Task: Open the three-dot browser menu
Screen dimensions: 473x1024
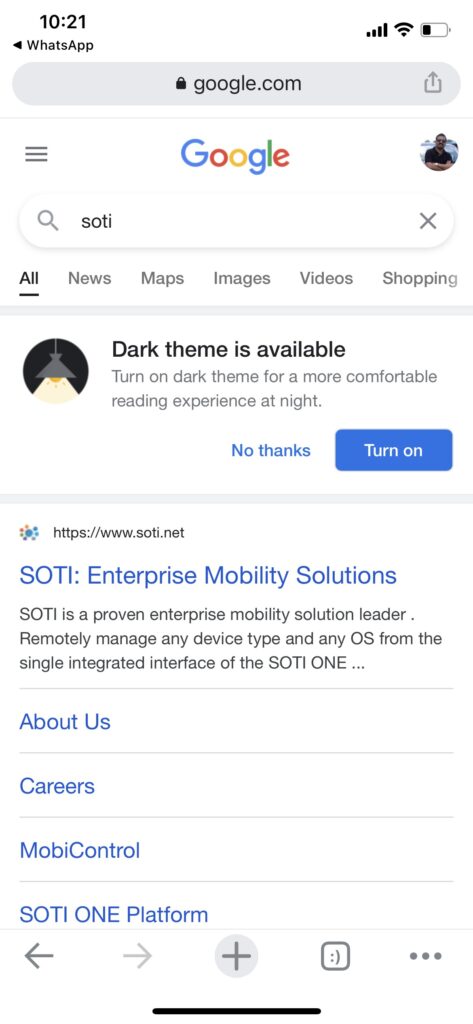Action: [x=426, y=957]
